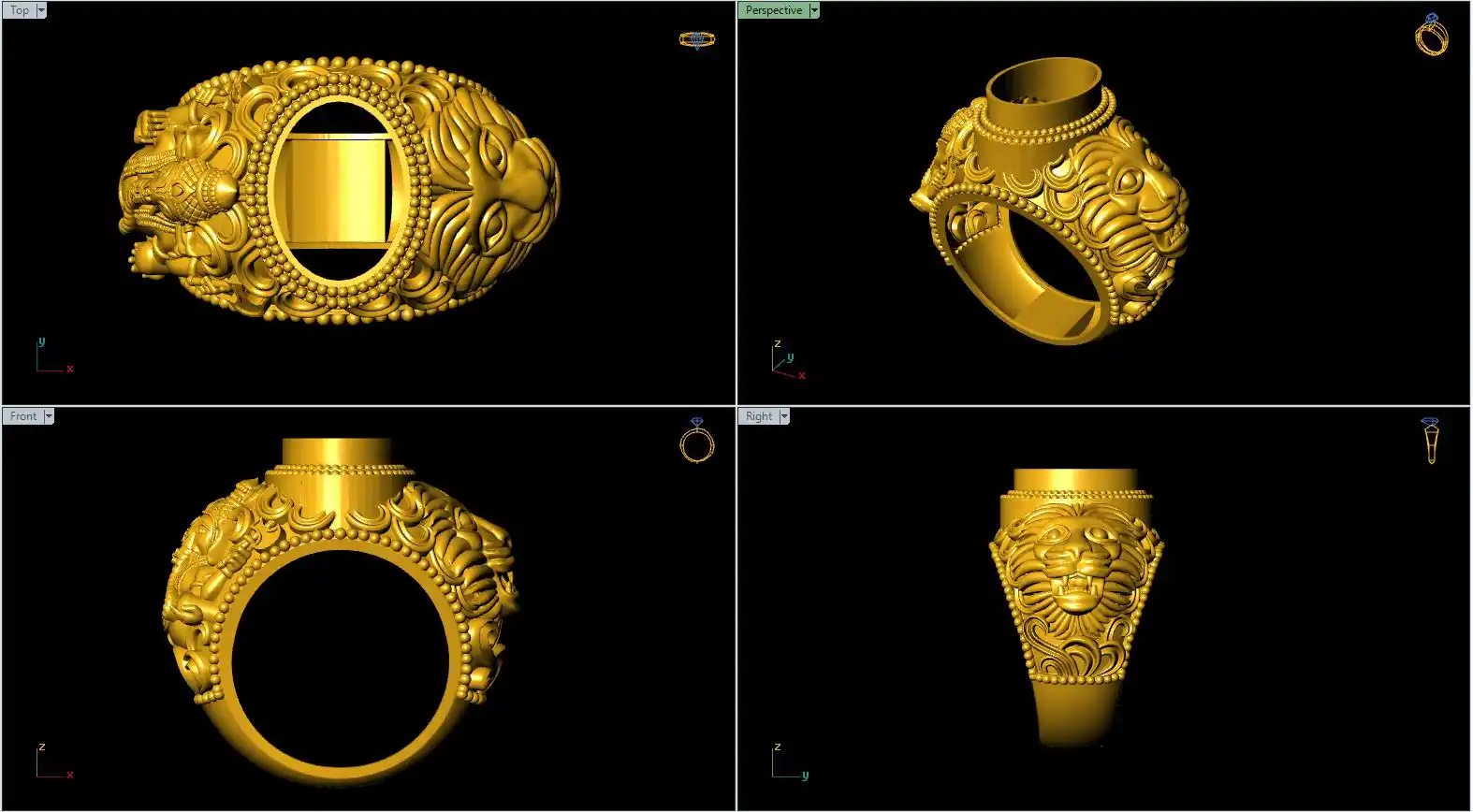The image size is (1473, 812).
Task: Activate the Front viewport title label
Action: click(x=23, y=416)
